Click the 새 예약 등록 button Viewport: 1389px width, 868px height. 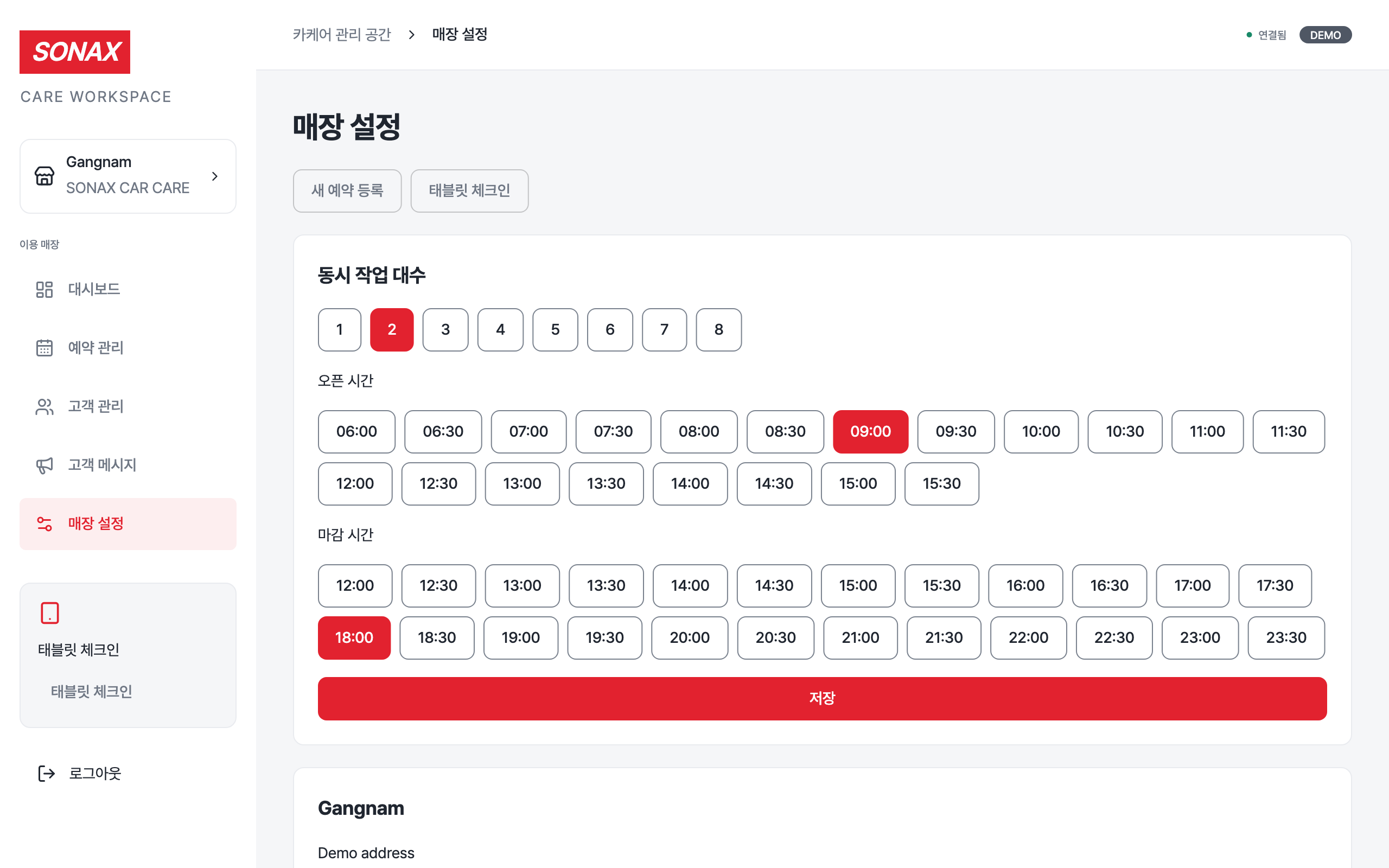pos(347,190)
